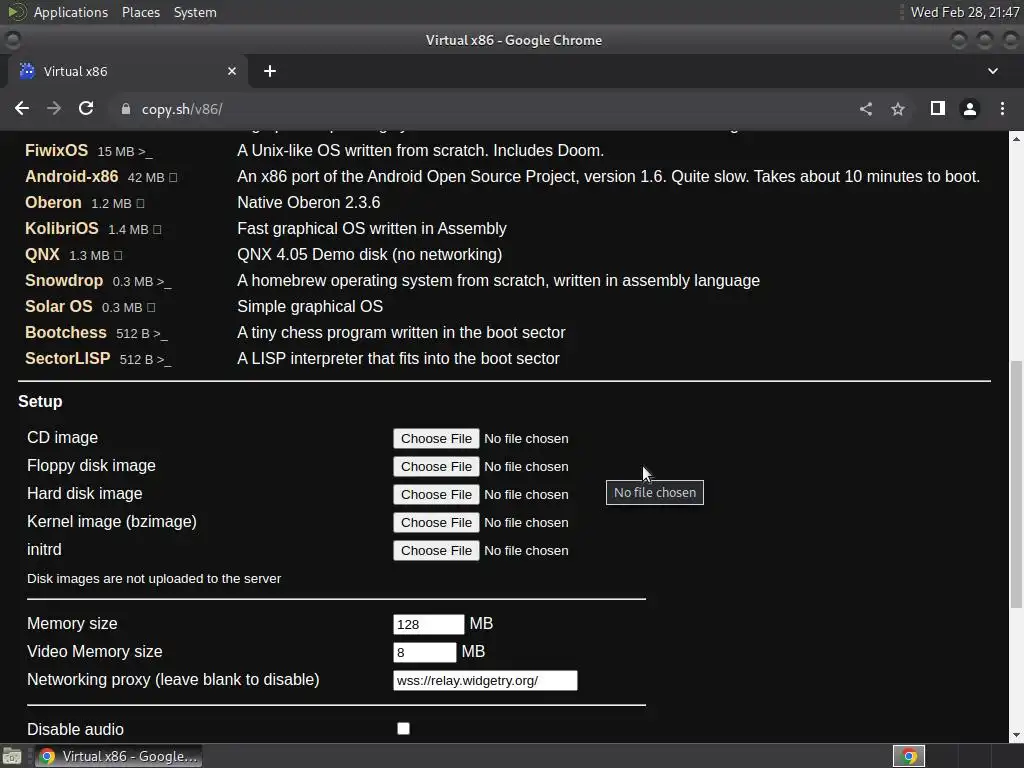Focus the Memory size field
Image resolution: width=1024 pixels, height=768 pixels.
(x=428, y=624)
